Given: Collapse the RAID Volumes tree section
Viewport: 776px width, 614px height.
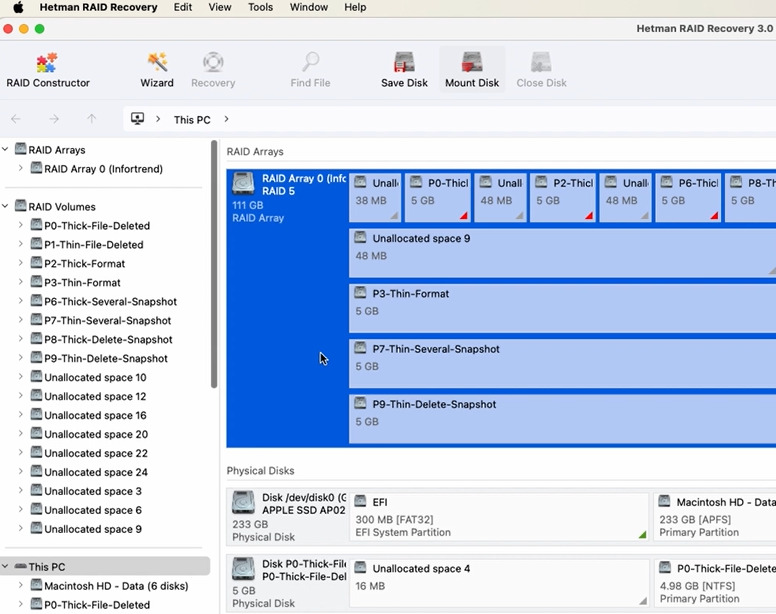Looking at the screenshot, I should point(5,206).
